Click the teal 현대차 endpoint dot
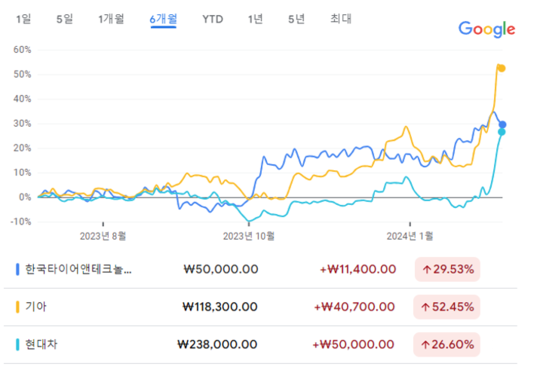This screenshot has height=376, width=540. pyautogui.click(x=501, y=132)
